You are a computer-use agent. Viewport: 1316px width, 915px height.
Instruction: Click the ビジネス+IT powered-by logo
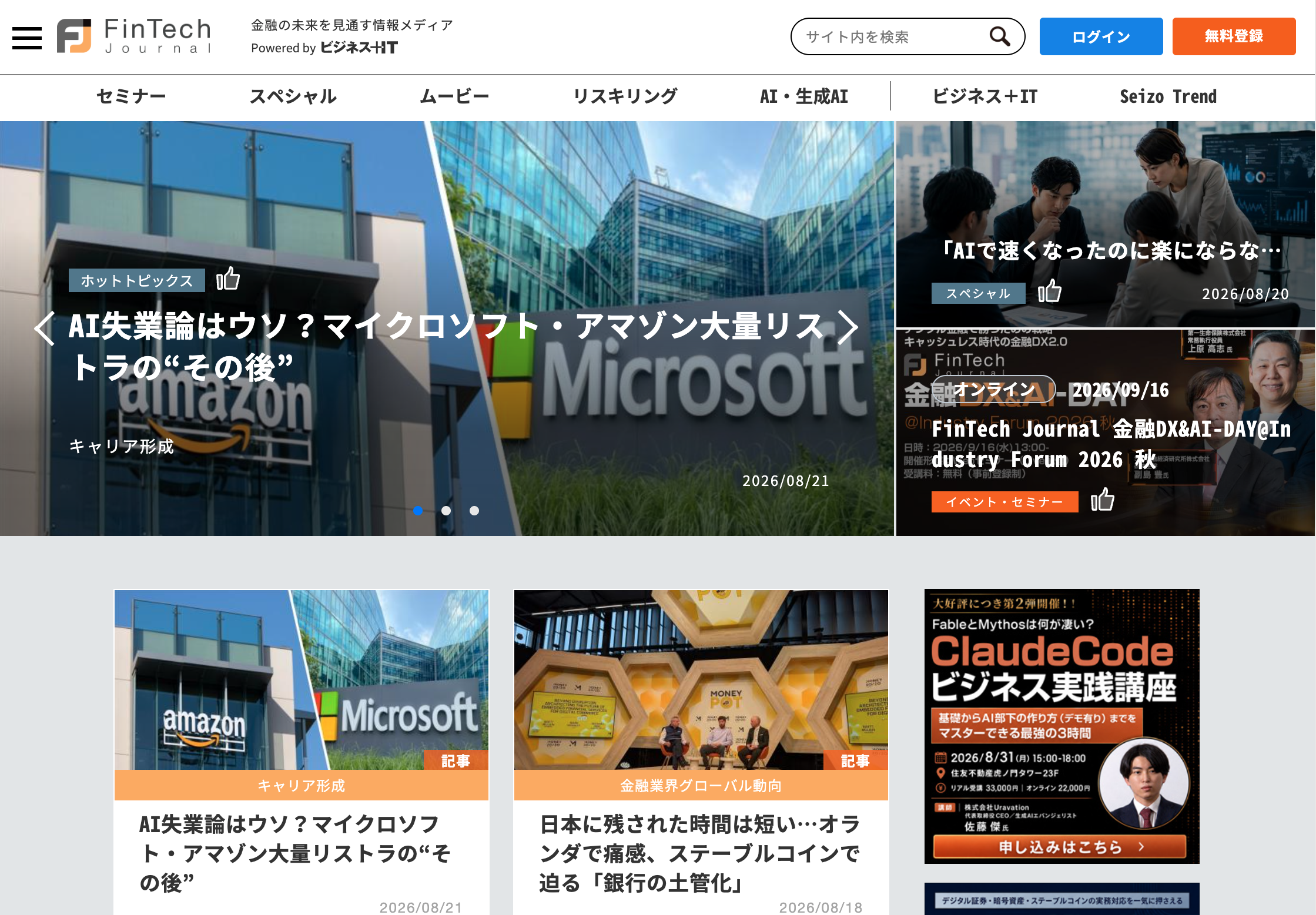[x=359, y=48]
